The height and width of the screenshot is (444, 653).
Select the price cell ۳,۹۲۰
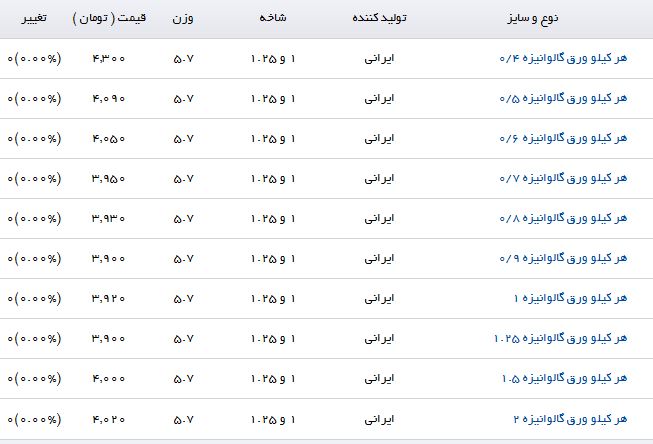108,299
